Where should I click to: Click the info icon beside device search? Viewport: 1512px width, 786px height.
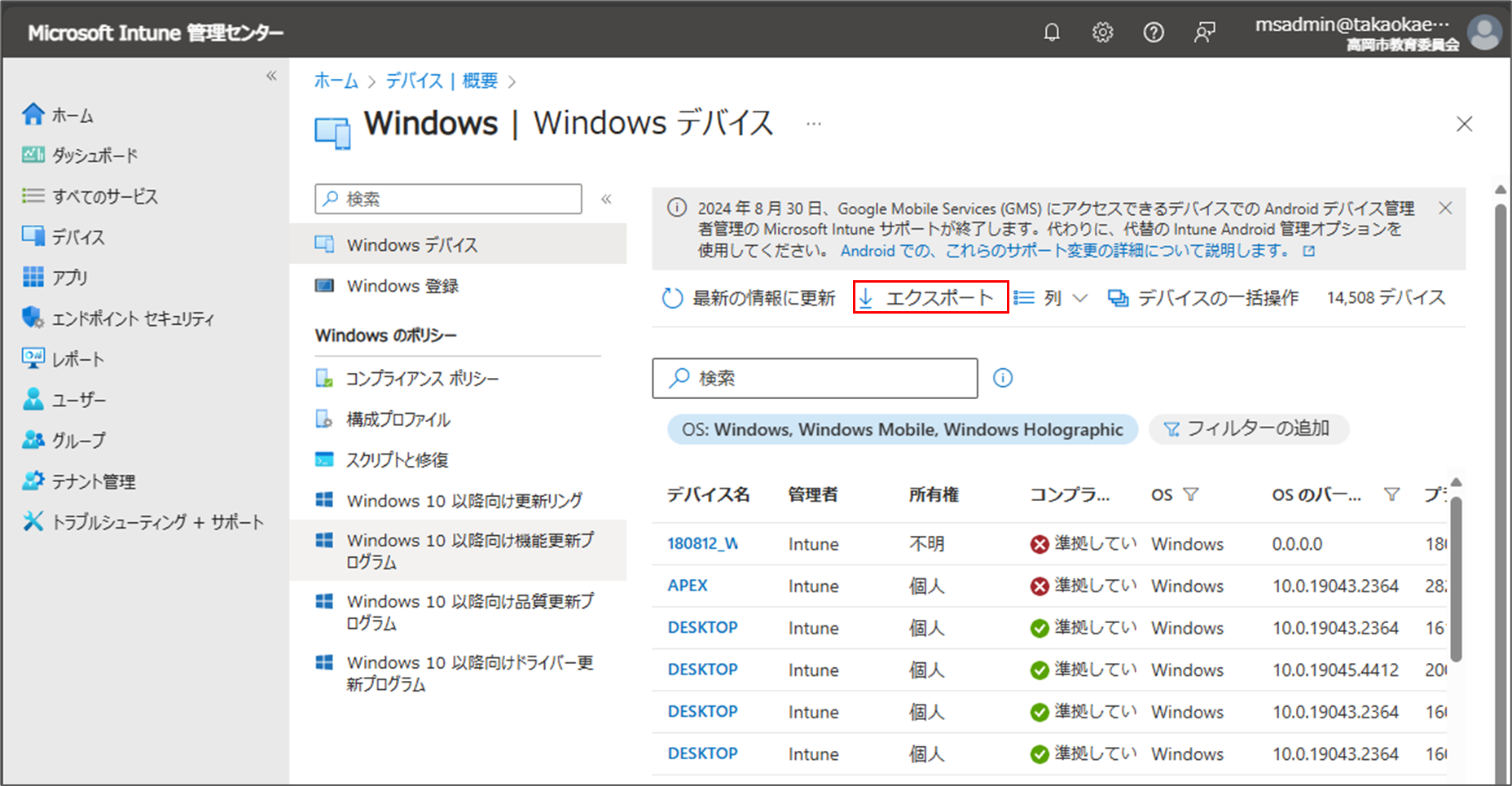tap(1003, 378)
